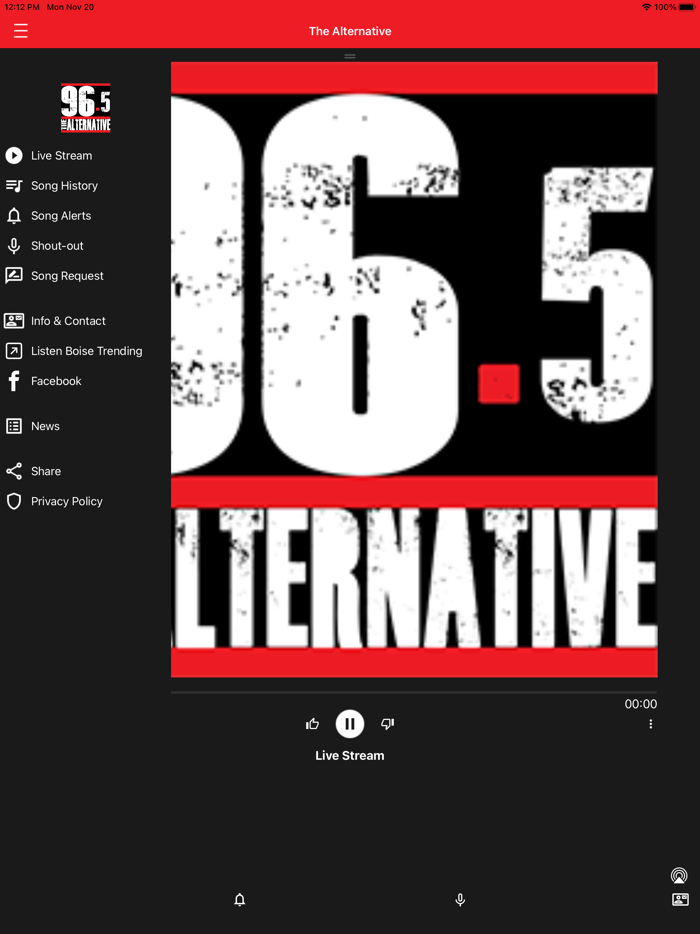Open Song Request menu item
This screenshot has width=700, height=934.
click(67, 276)
